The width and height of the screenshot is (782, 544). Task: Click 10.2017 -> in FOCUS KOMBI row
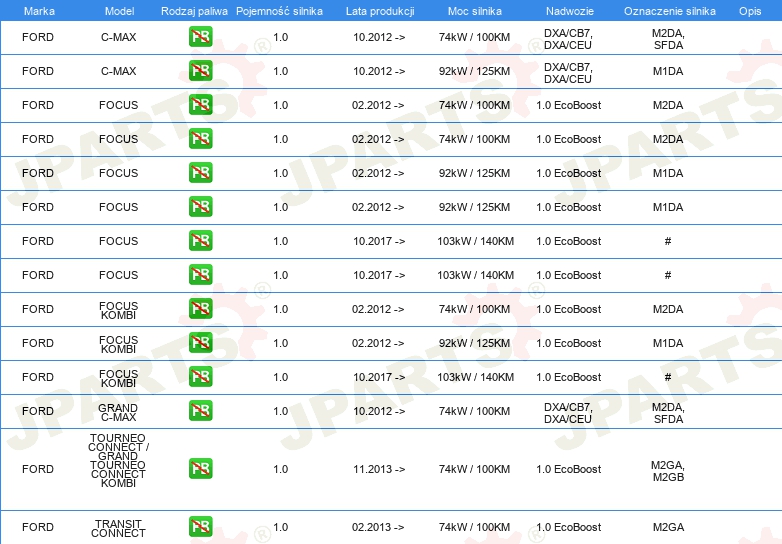click(379, 377)
